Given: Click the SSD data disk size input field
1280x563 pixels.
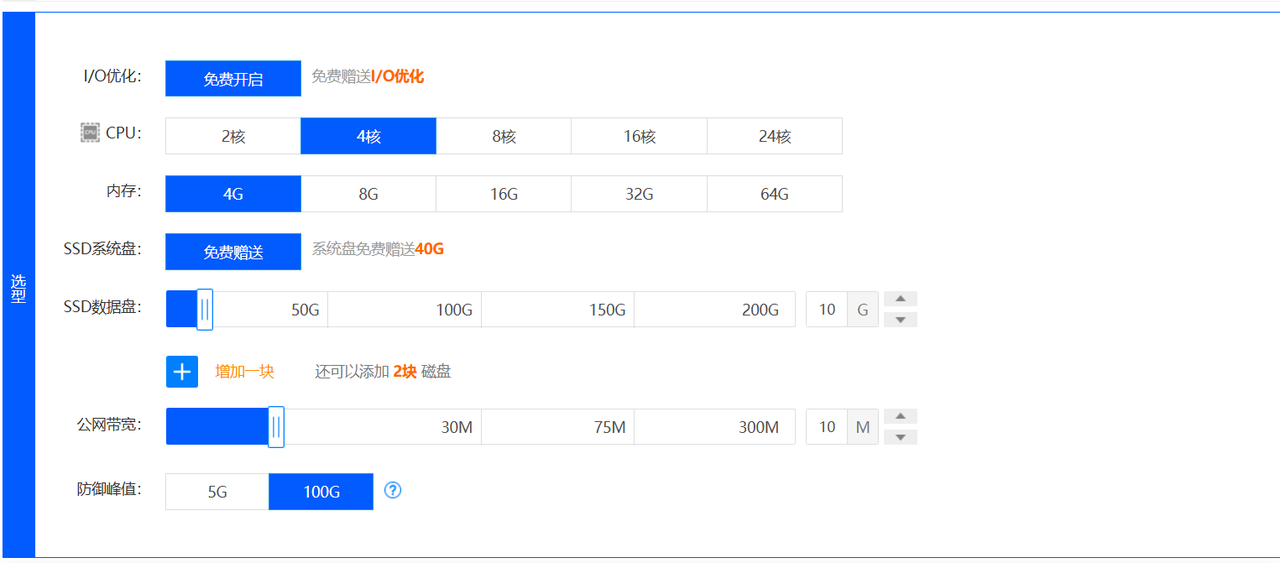Looking at the screenshot, I should (x=827, y=310).
